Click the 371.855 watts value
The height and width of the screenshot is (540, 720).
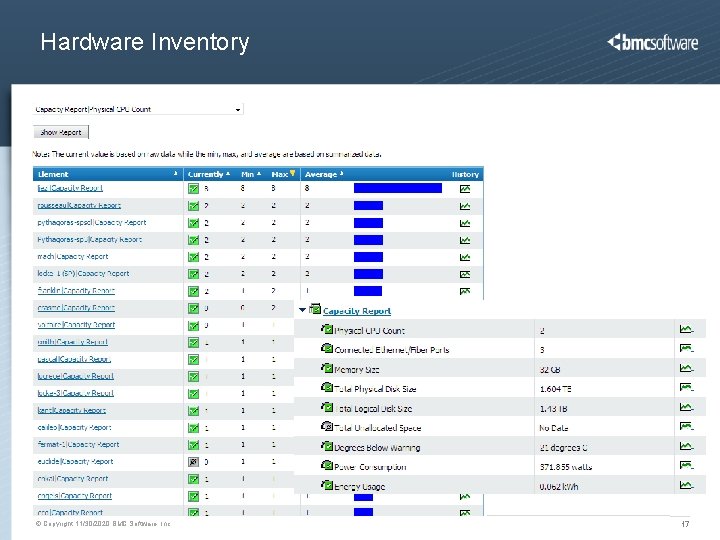[566, 467]
